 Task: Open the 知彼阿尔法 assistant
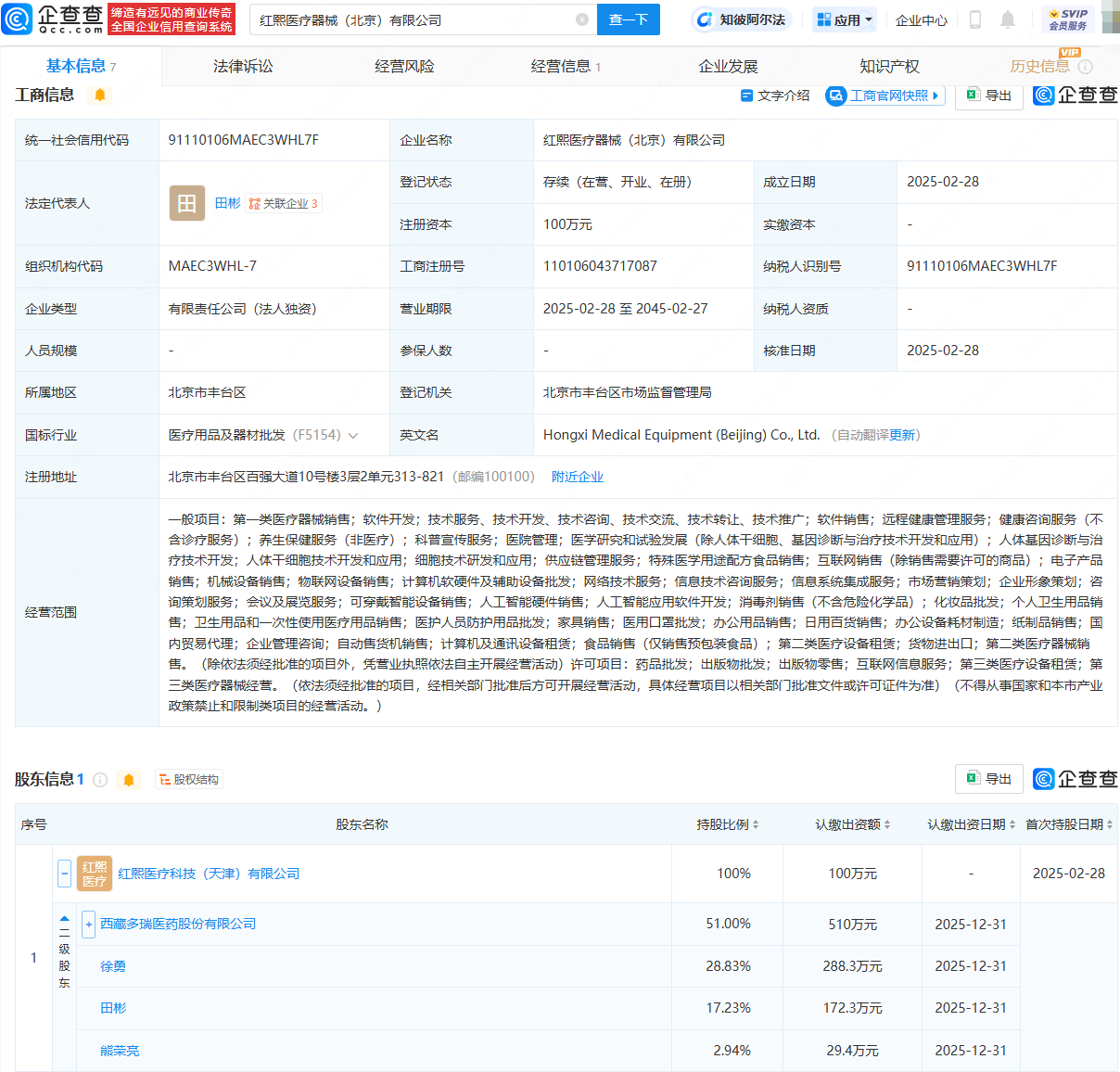pos(742,19)
